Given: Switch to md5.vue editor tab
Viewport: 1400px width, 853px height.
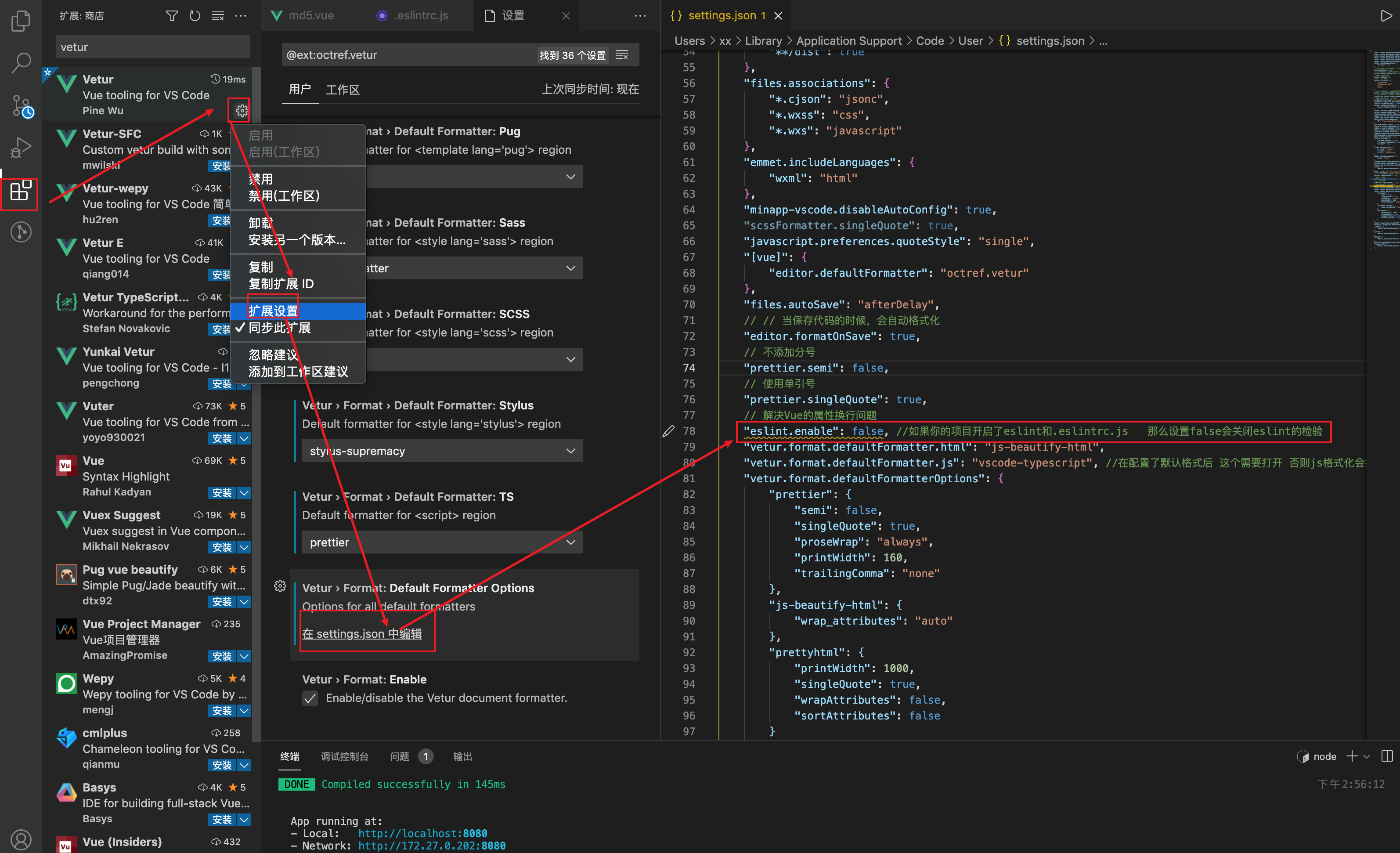Looking at the screenshot, I should (x=313, y=15).
